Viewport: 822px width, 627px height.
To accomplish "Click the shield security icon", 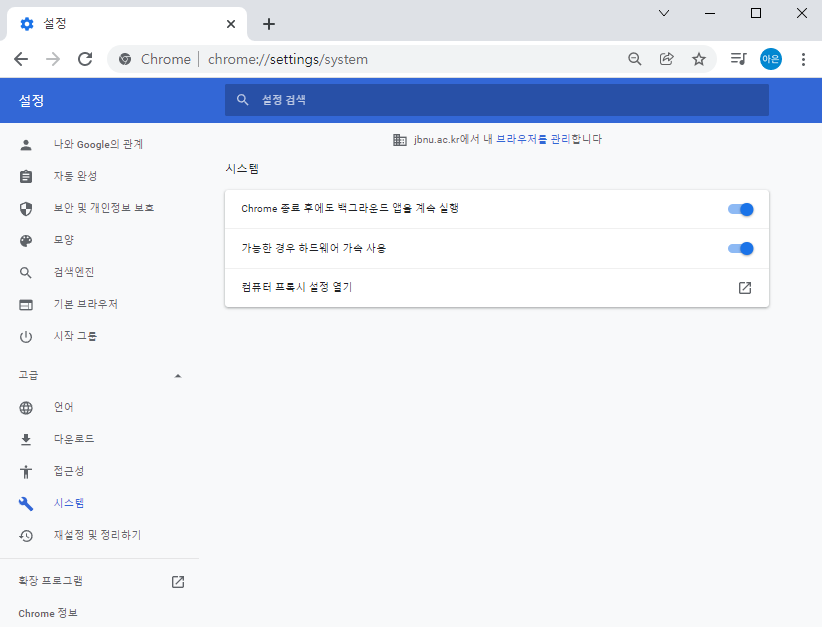I will (x=26, y=209).
